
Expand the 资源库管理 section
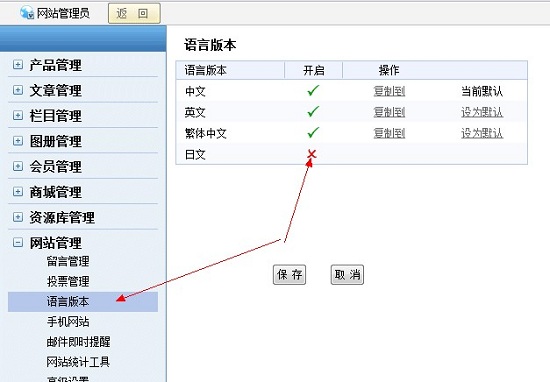click(18, 217)
